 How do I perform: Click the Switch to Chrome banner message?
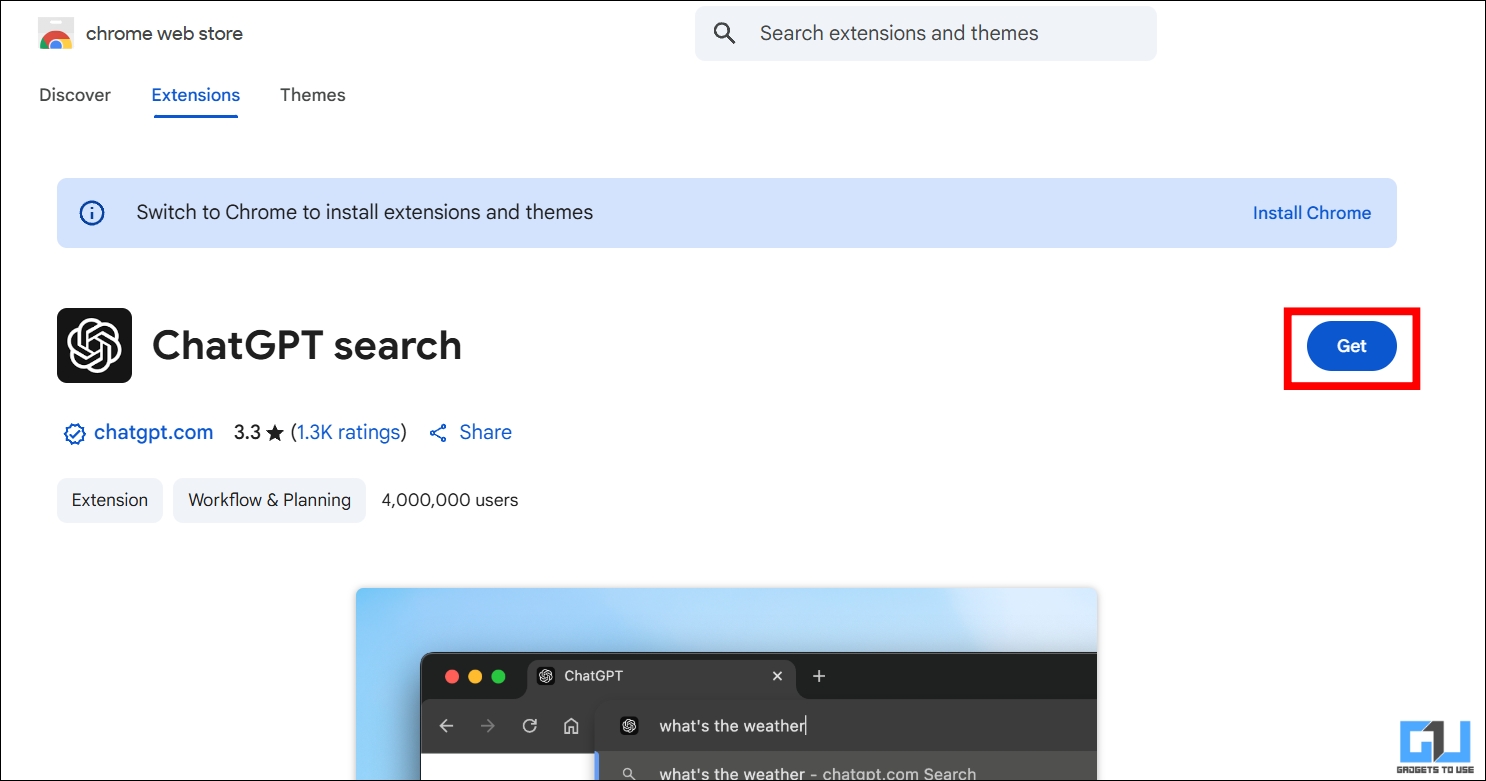point(365,213)
